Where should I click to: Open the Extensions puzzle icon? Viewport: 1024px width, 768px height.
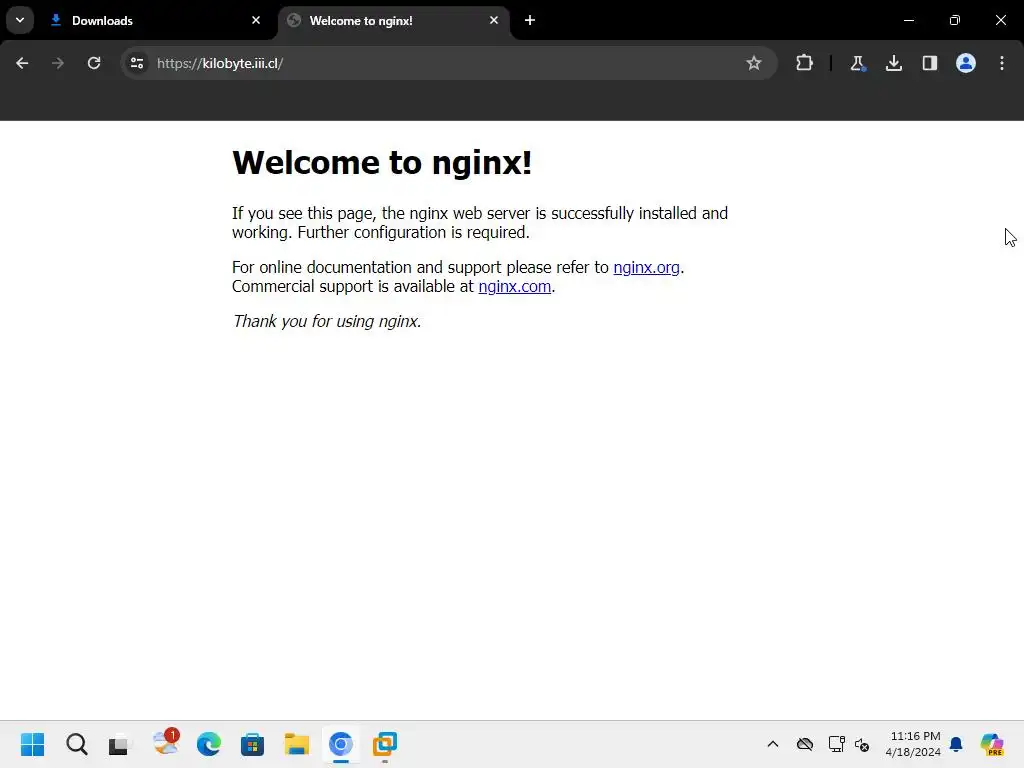point(805,63)
